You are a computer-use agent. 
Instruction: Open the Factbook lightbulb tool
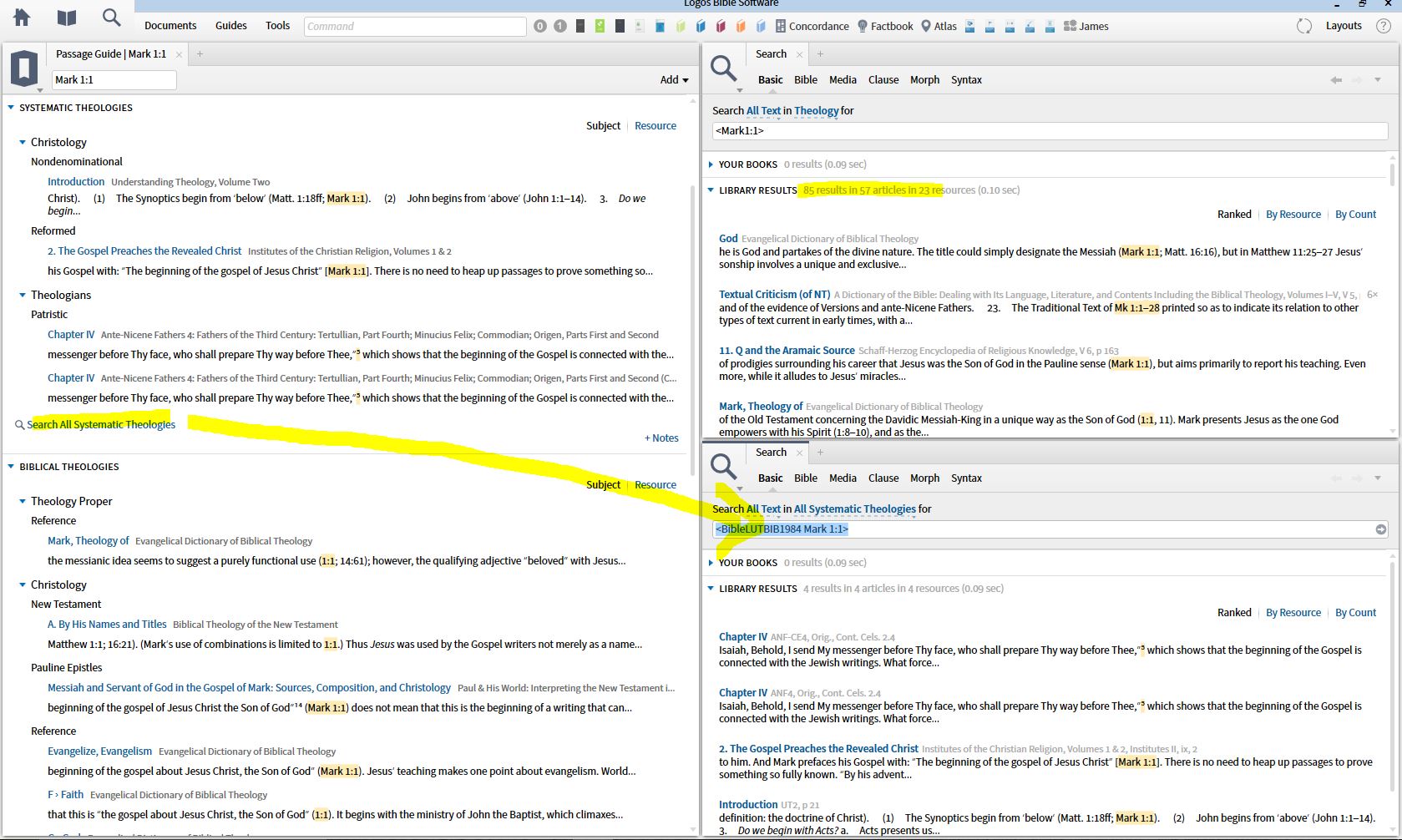[885, 26]
